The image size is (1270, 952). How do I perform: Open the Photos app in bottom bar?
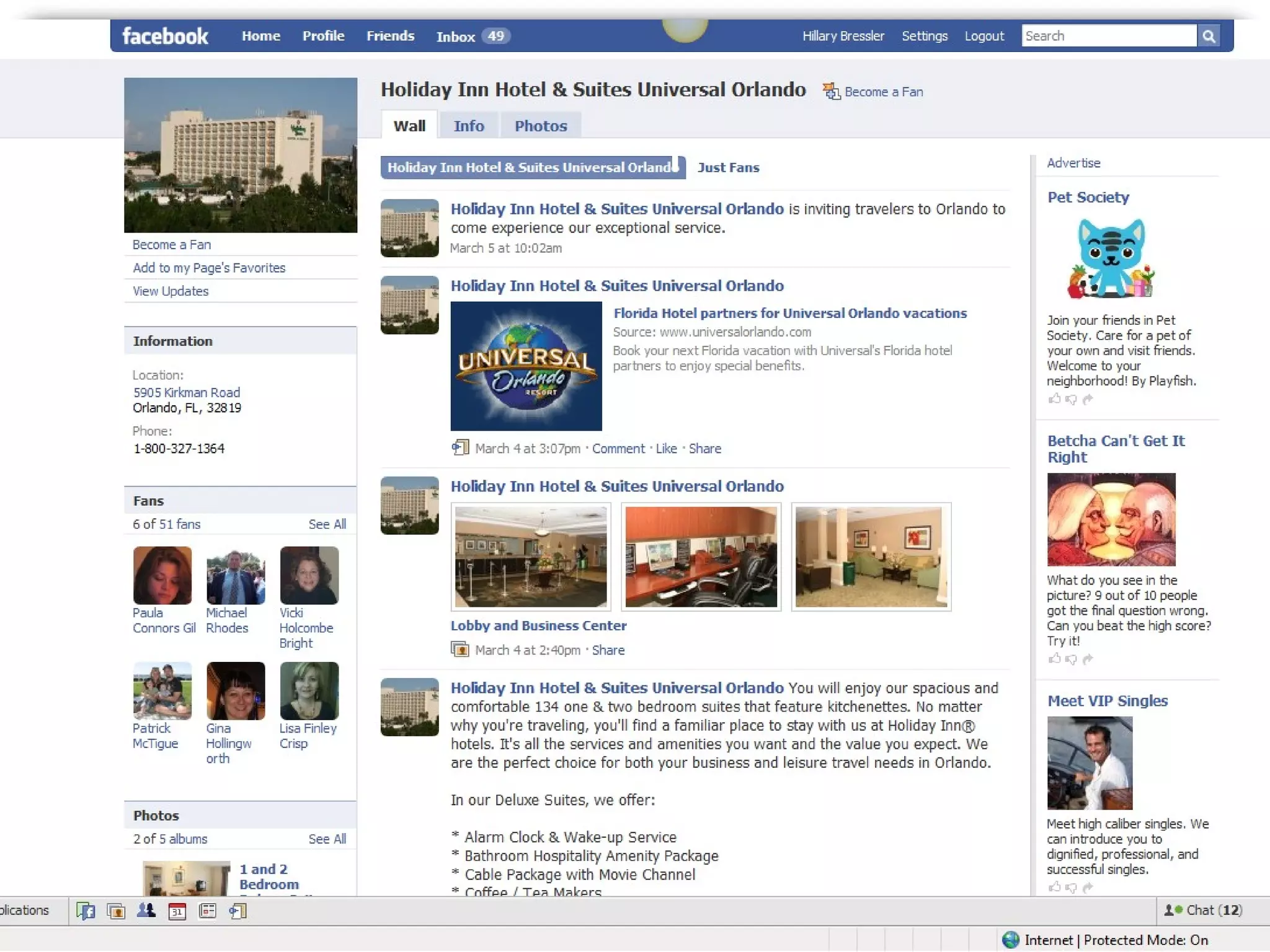tap(116, 910)
